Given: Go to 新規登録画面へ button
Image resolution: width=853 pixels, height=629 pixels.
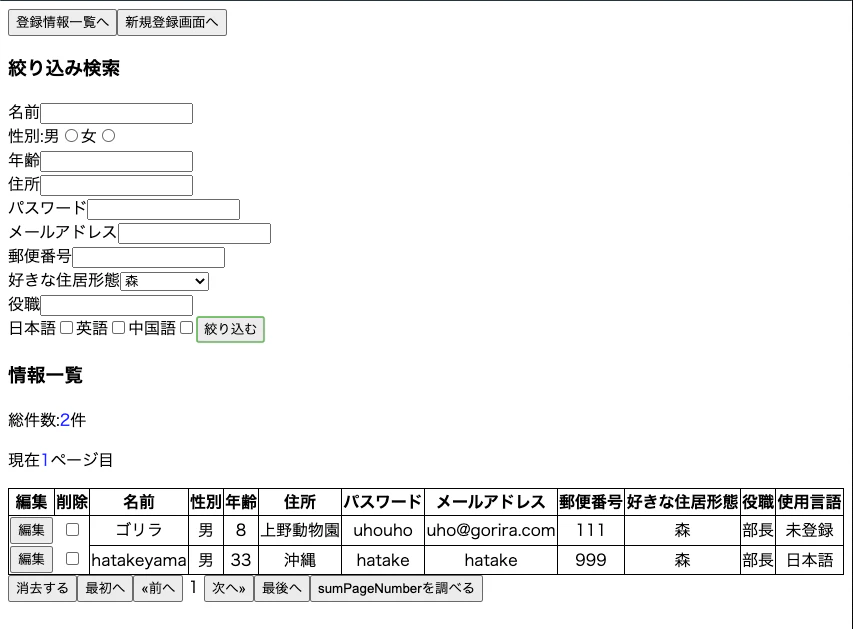Looking at the screenshot, I should tap(172, 22).
